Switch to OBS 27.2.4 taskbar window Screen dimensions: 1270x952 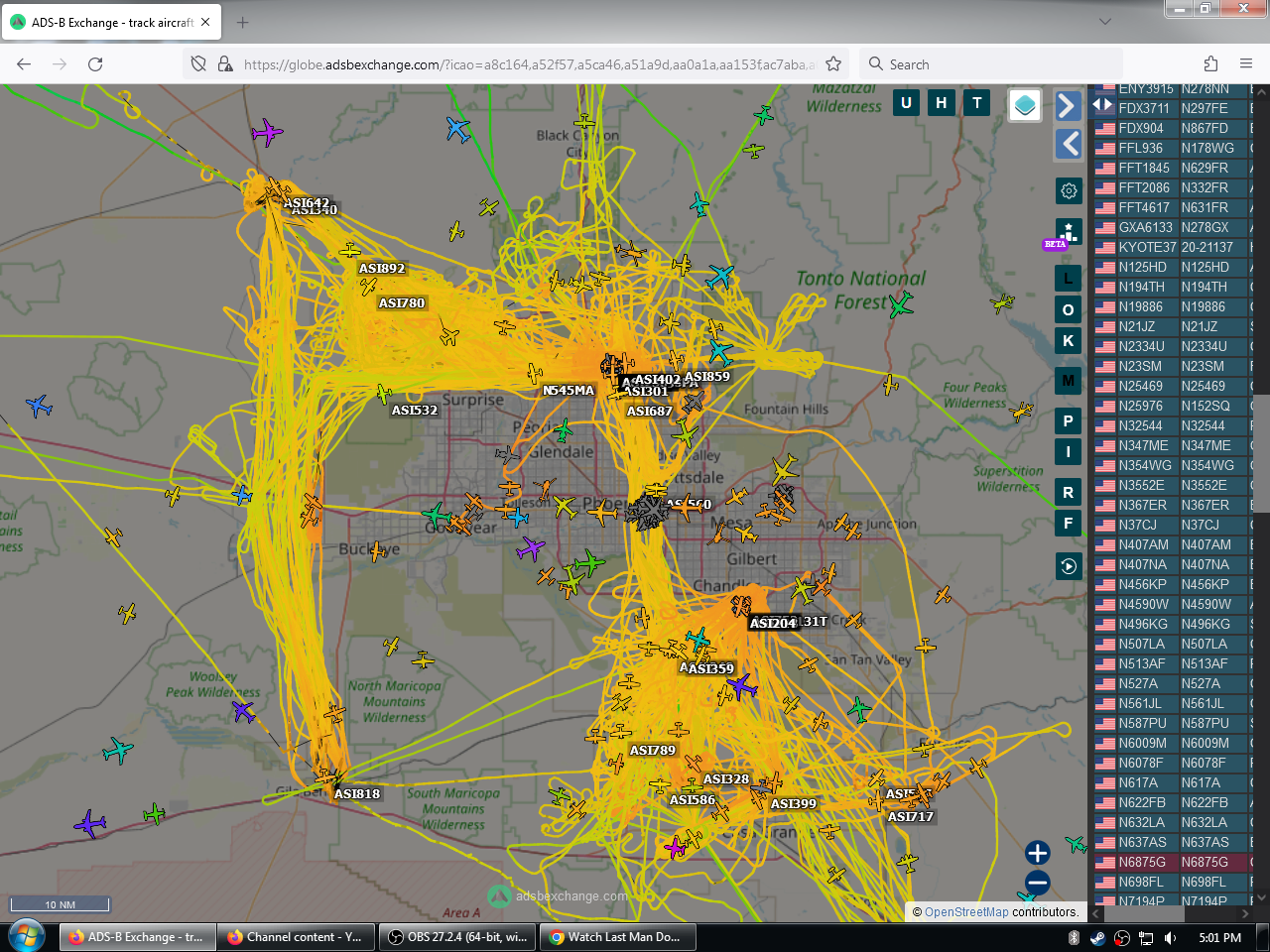(x=458, y=937)
